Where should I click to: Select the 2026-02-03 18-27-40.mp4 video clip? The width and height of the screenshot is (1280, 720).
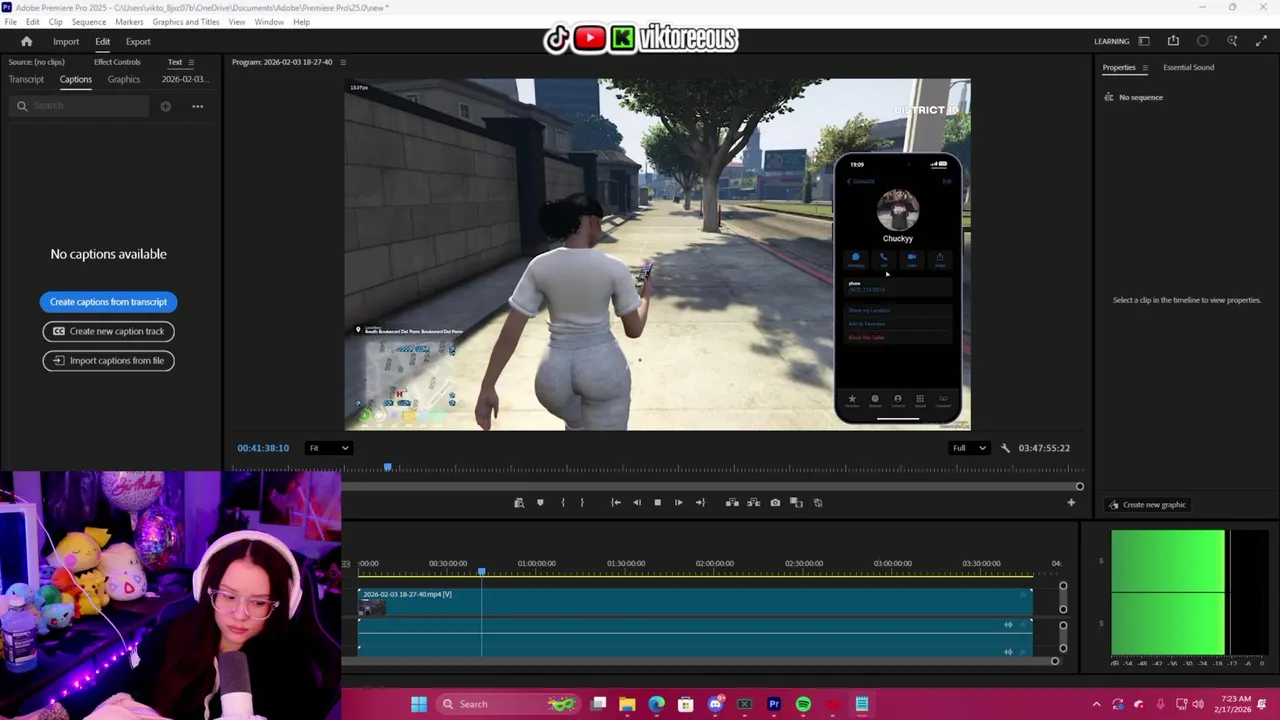694,600
